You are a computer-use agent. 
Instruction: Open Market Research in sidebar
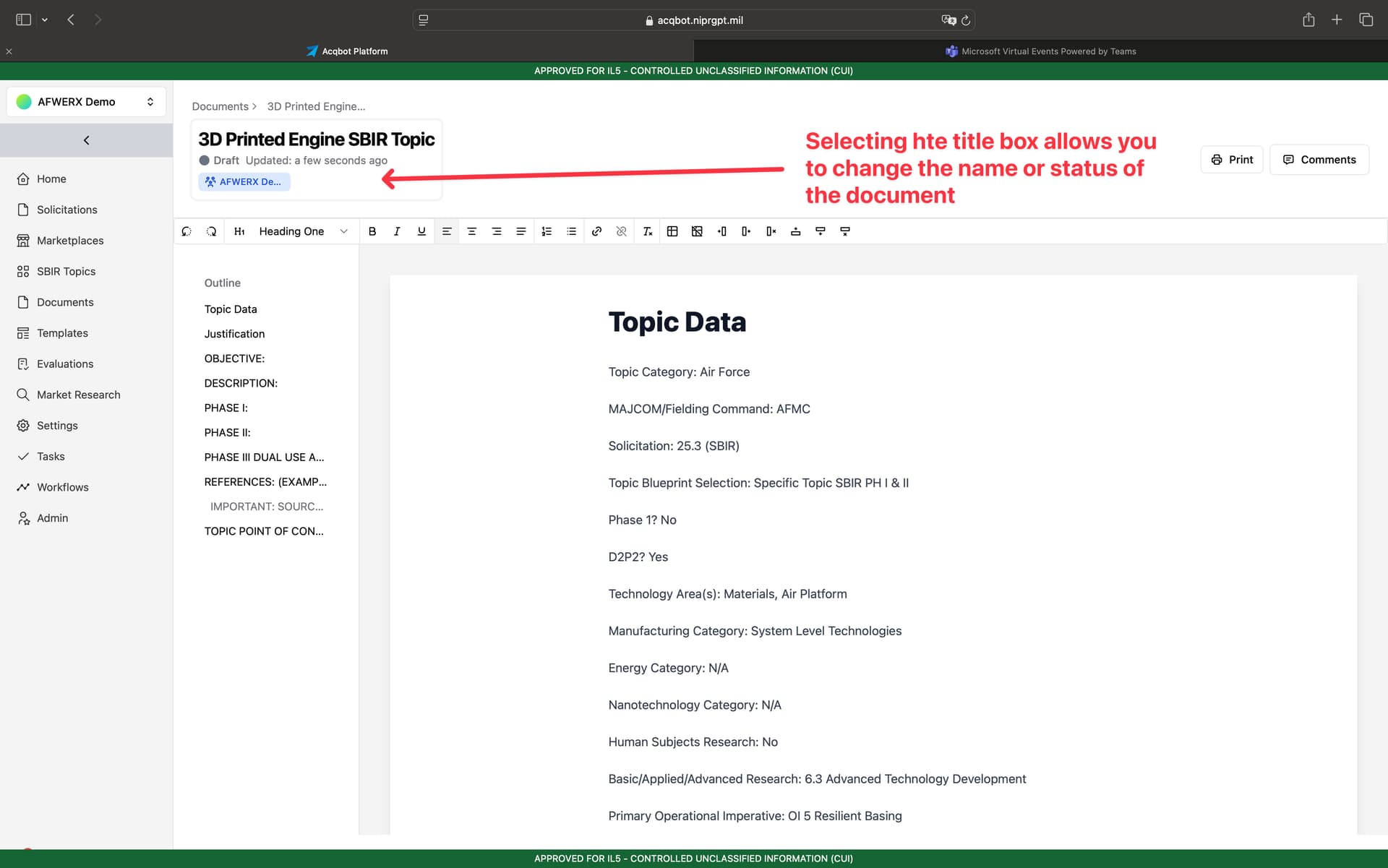(78, 395)
